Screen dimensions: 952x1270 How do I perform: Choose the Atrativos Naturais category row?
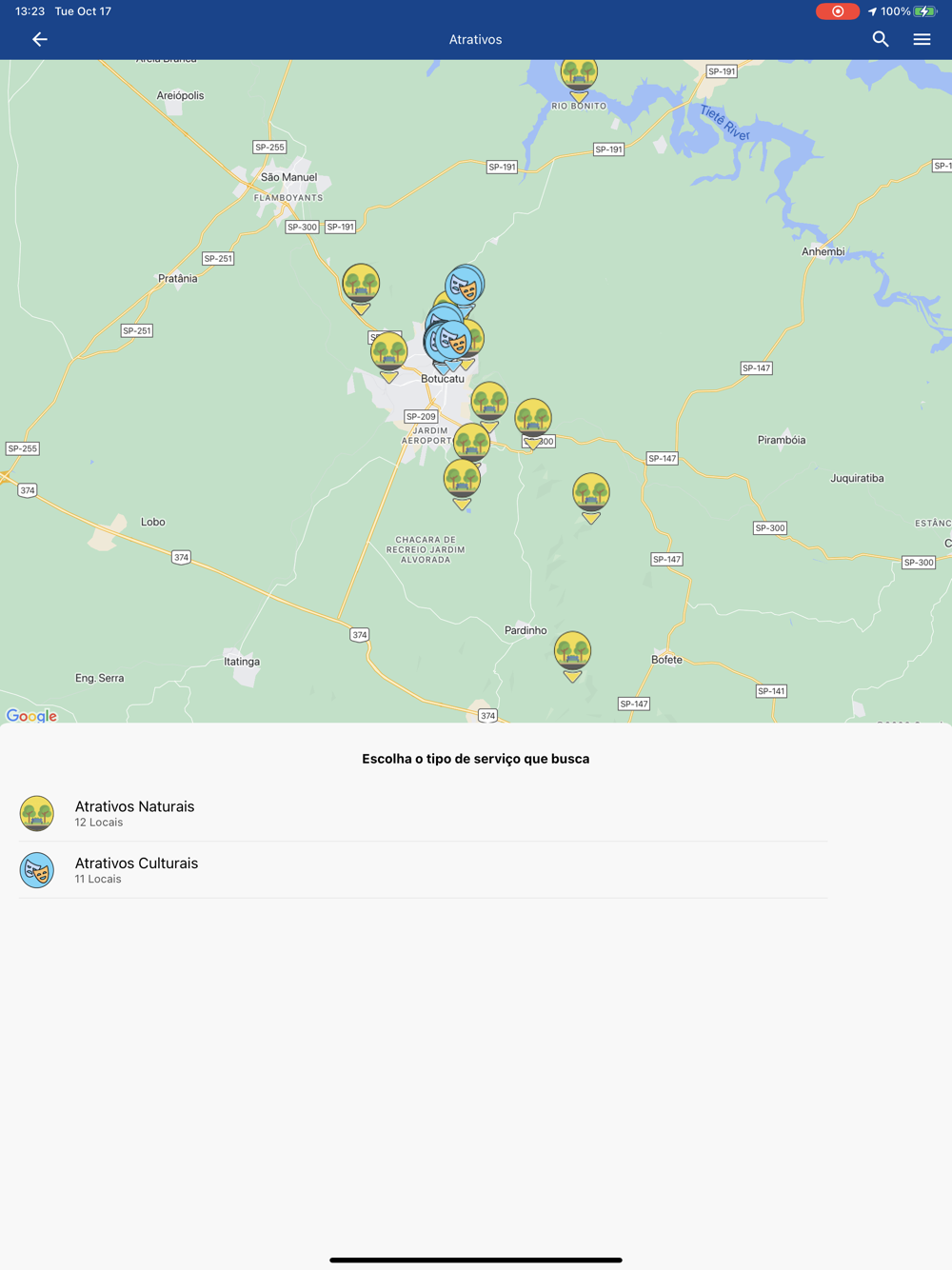[423, 813]
